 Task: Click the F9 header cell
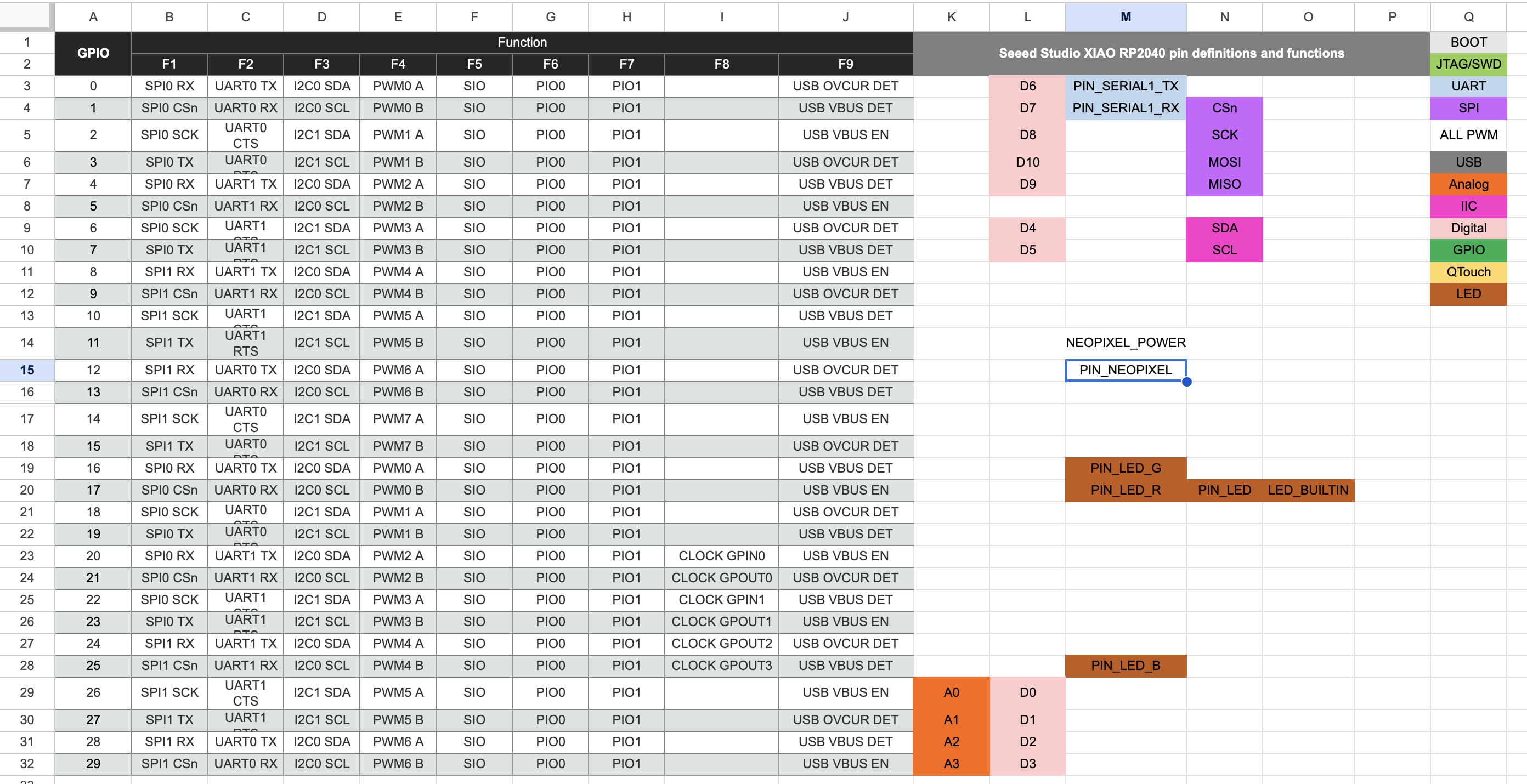(x=845, y=65)
